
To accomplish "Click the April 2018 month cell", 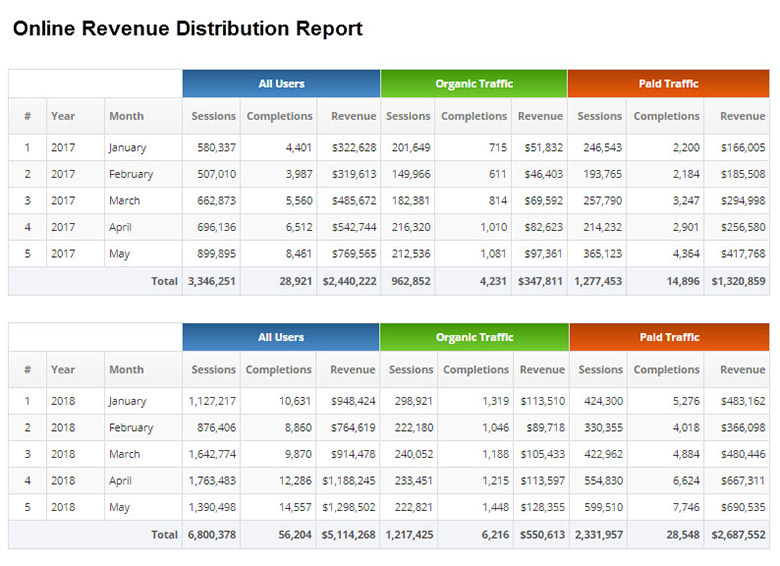I will [120, 481].
